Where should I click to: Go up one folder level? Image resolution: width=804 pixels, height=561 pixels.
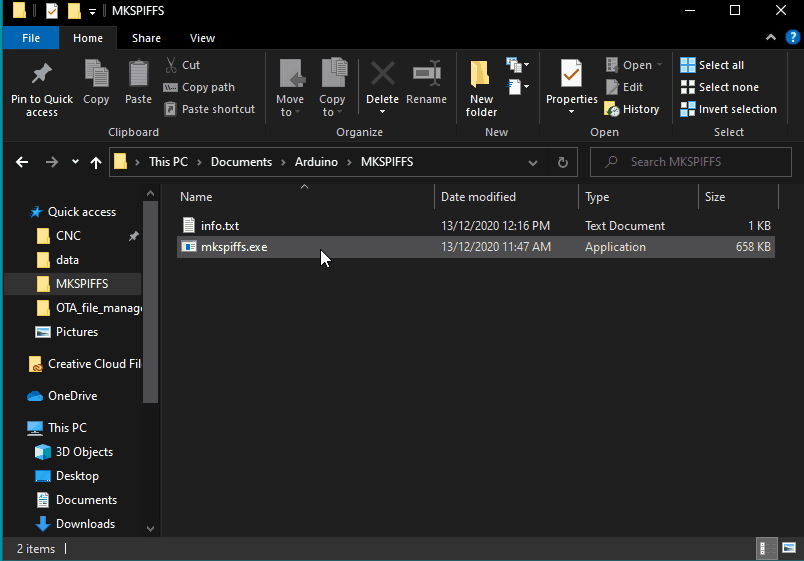(96, 163)
